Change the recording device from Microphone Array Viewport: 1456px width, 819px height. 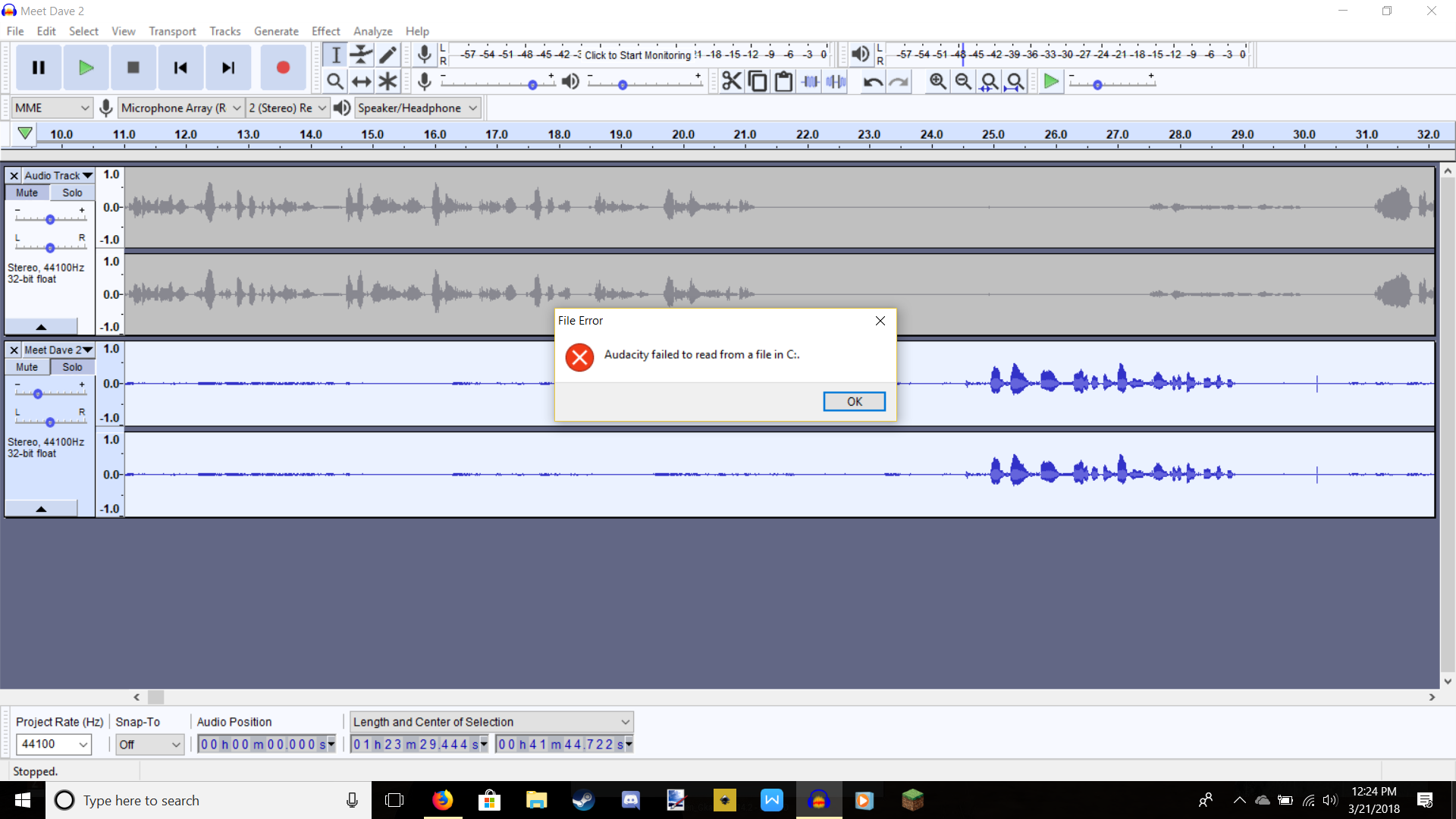[236, 108]
